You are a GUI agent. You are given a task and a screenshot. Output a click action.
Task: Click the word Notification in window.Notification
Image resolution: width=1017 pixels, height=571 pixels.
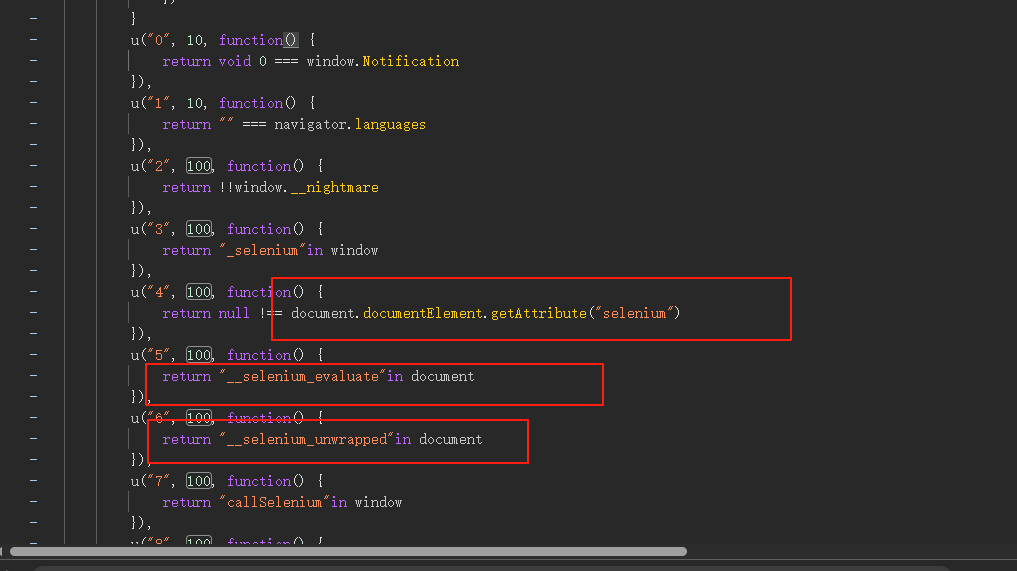coord(411,61)
